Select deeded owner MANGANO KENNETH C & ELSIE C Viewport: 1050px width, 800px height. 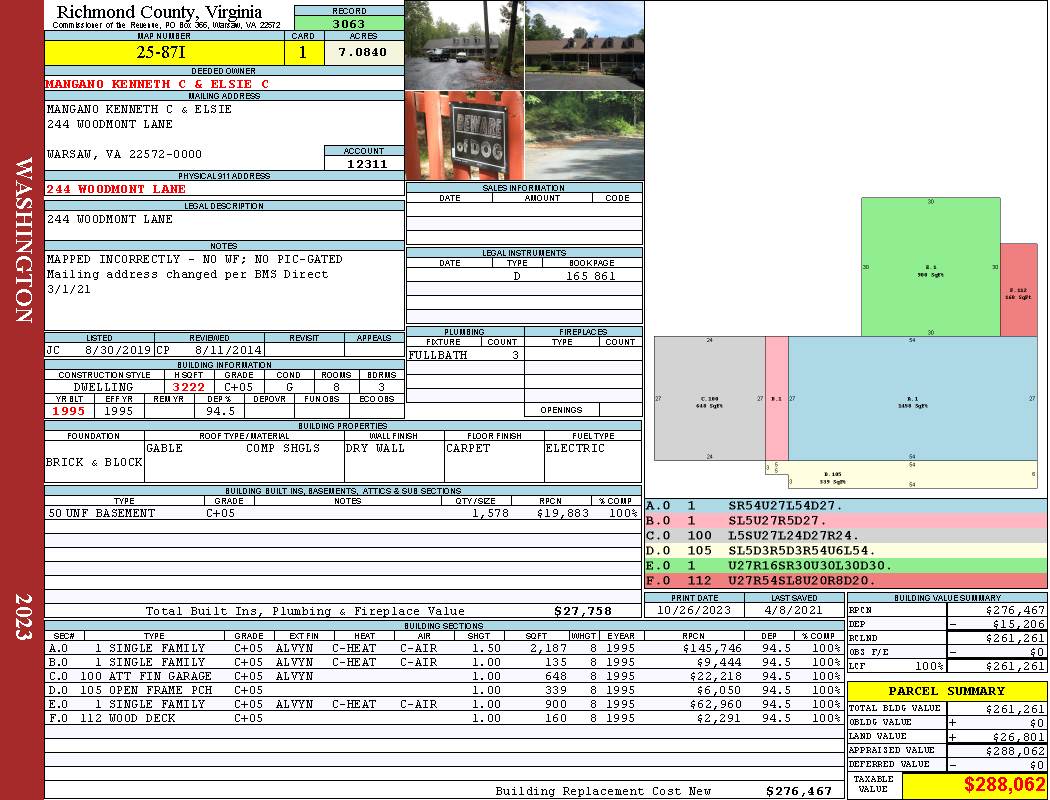coord(157,84)
